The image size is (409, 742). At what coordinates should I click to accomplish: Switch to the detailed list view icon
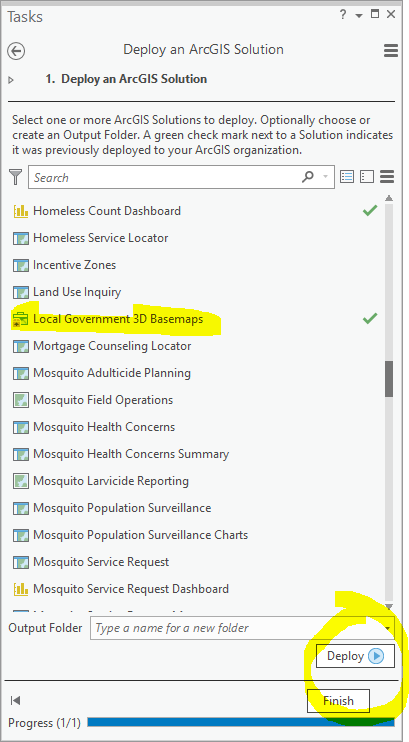point(347,177)
